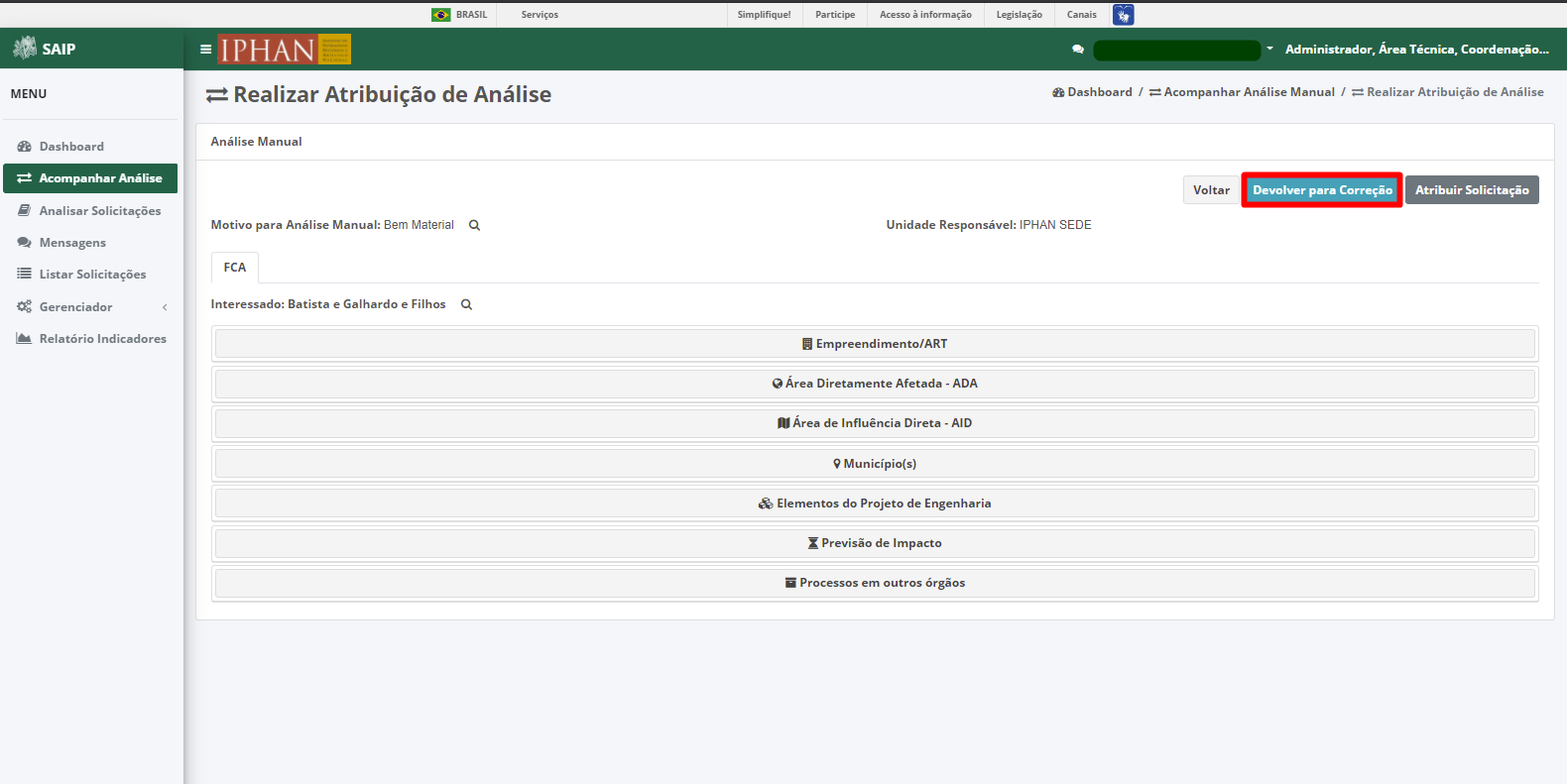Click the IPHAN logo
The height and width of the screenshot is (784, 1567).
click(285, 49)
